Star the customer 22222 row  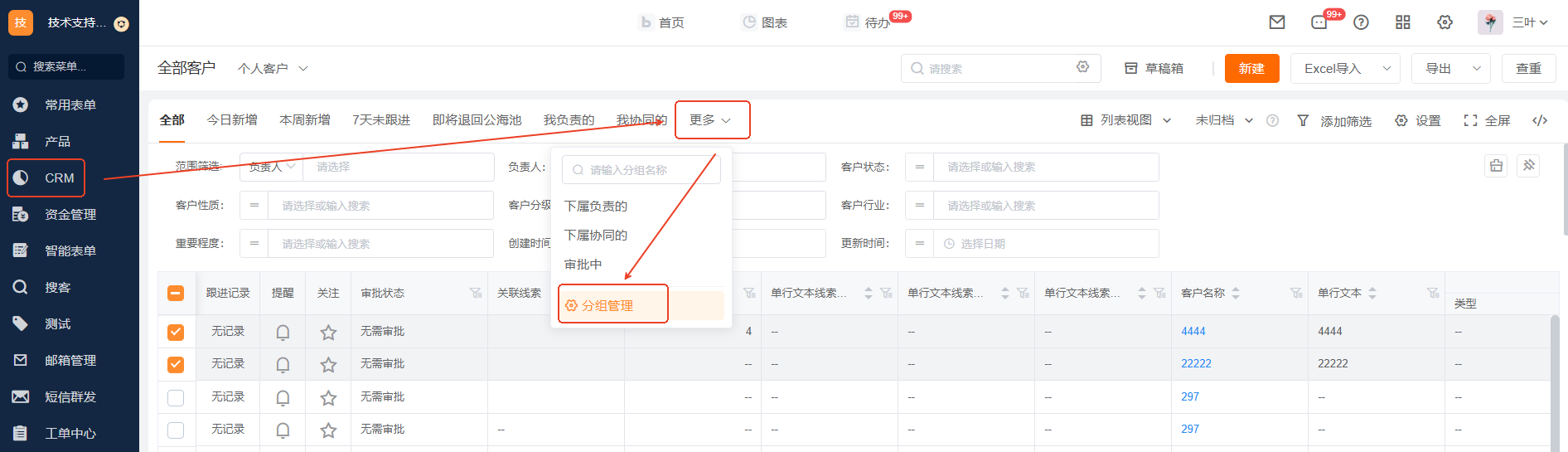coord(328,365)
